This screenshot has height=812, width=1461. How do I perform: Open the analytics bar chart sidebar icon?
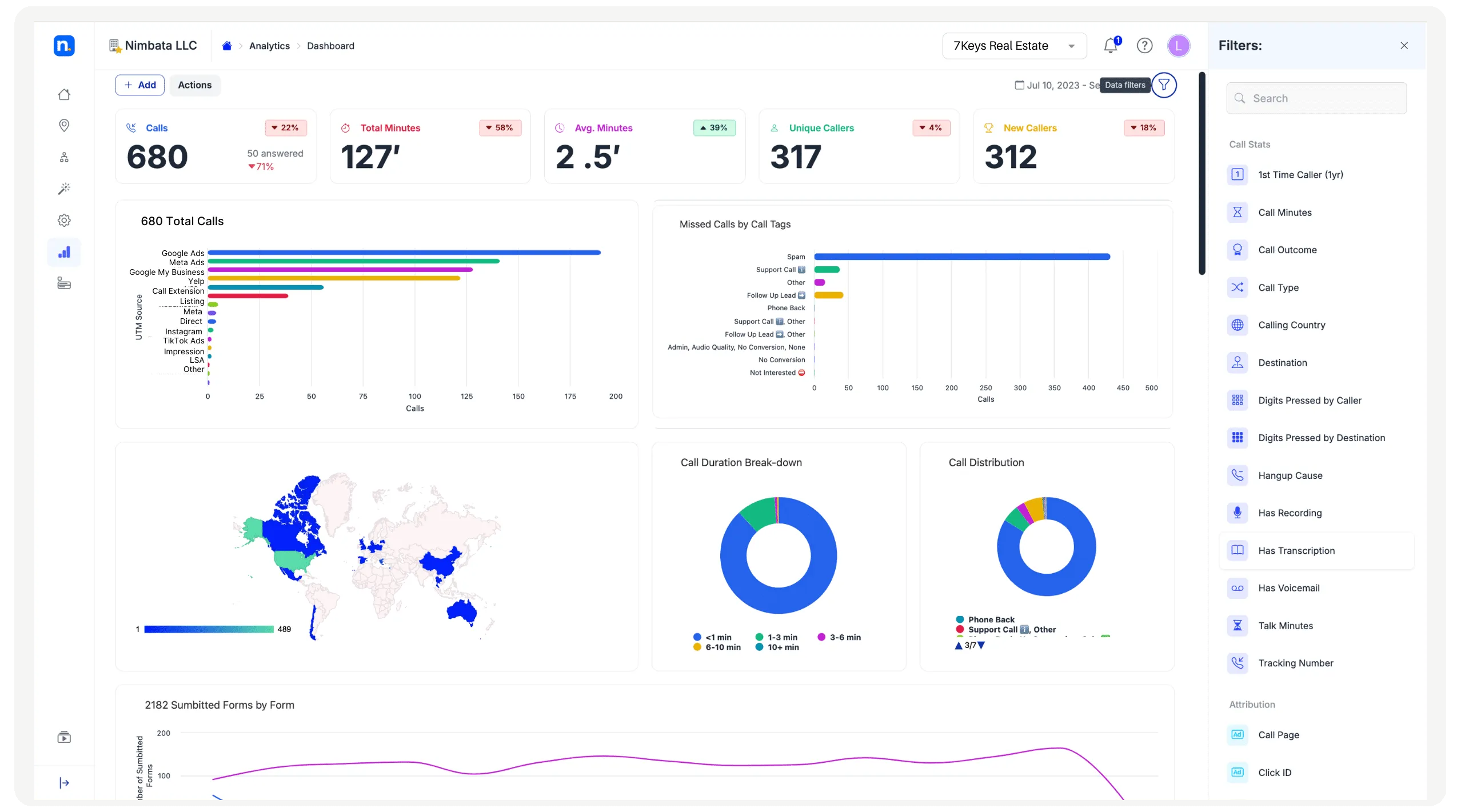(x=64, y=252)
